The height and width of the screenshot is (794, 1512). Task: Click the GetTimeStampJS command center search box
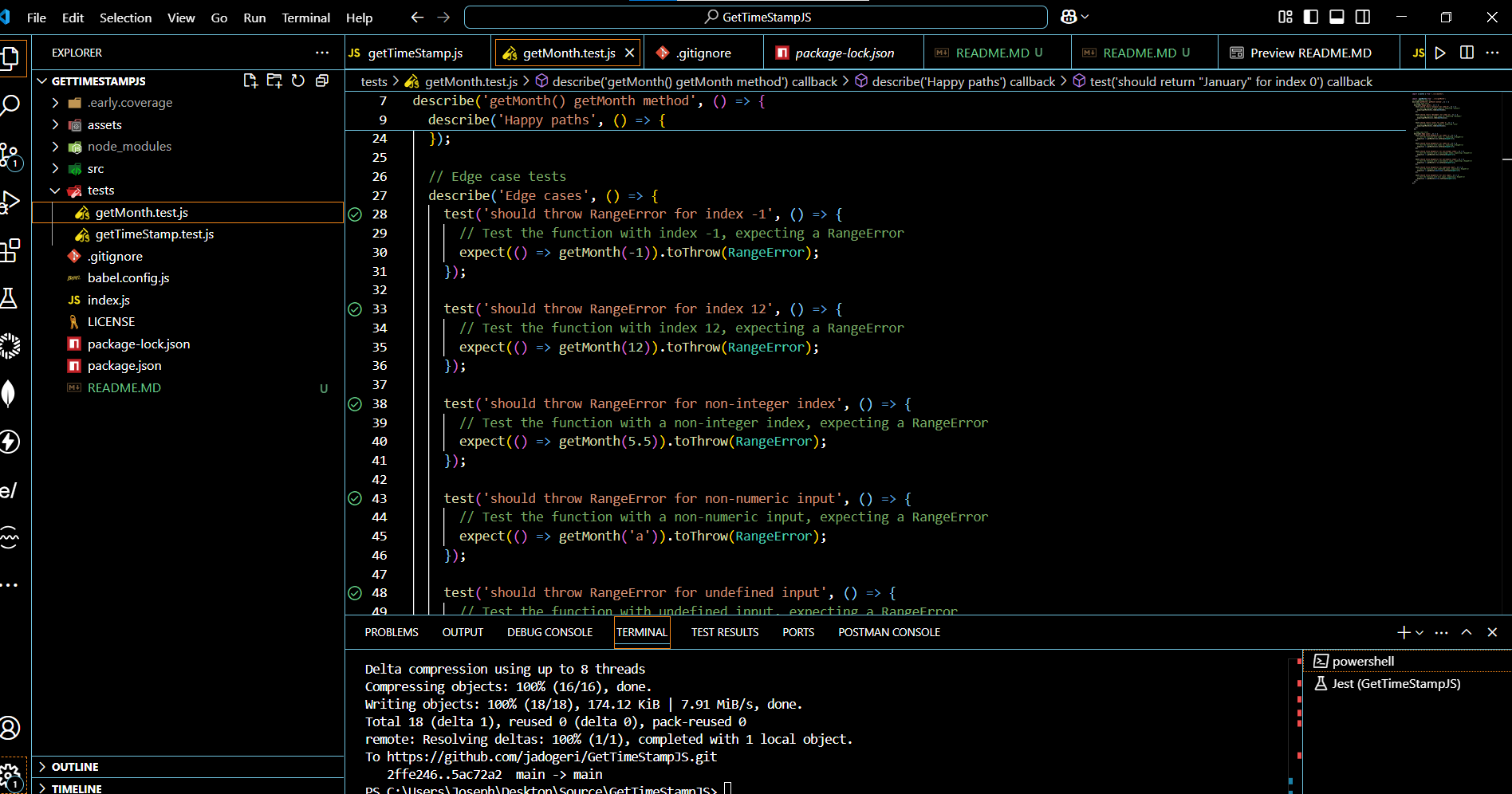point(756,17)
